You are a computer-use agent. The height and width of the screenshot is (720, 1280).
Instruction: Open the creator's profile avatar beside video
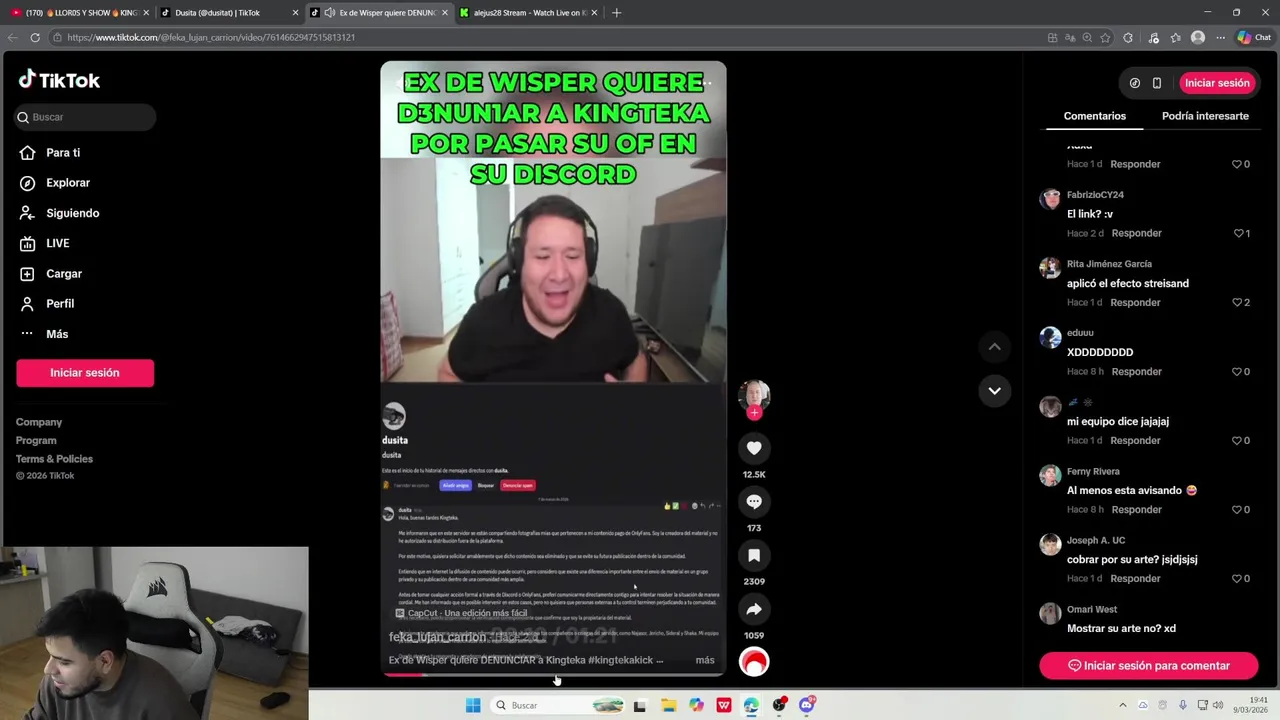(x=754, y=394)
